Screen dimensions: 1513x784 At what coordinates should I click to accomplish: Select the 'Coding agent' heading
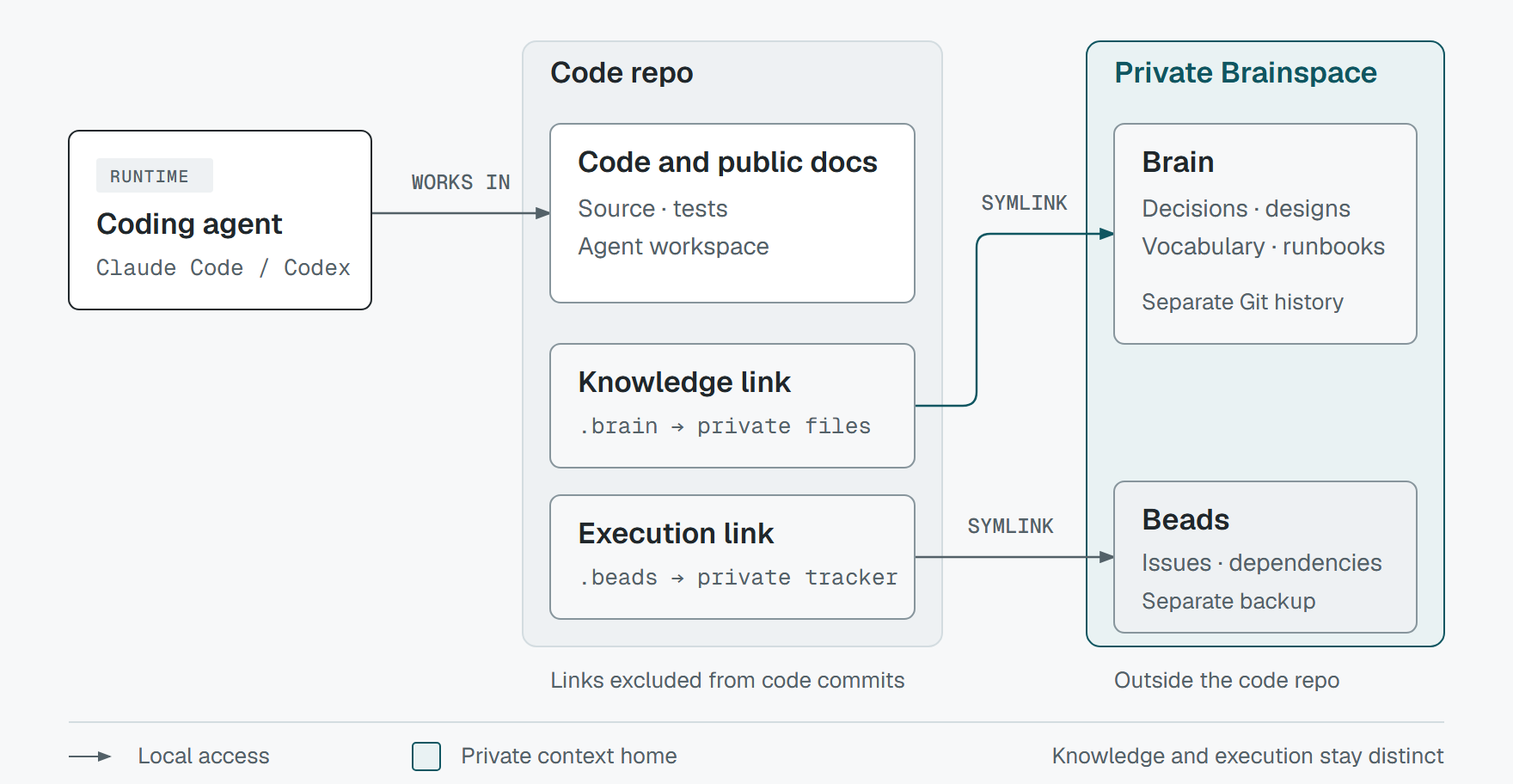coord(189,224)
